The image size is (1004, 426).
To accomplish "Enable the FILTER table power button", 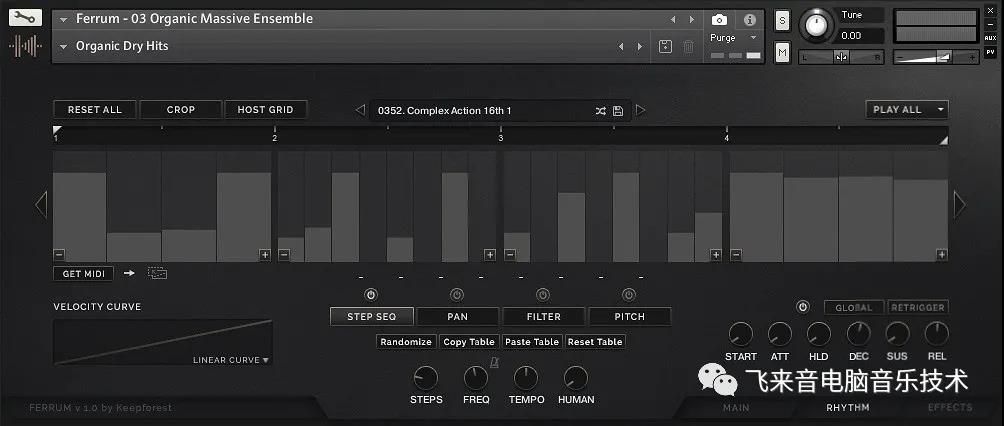I will coord(543,295).
